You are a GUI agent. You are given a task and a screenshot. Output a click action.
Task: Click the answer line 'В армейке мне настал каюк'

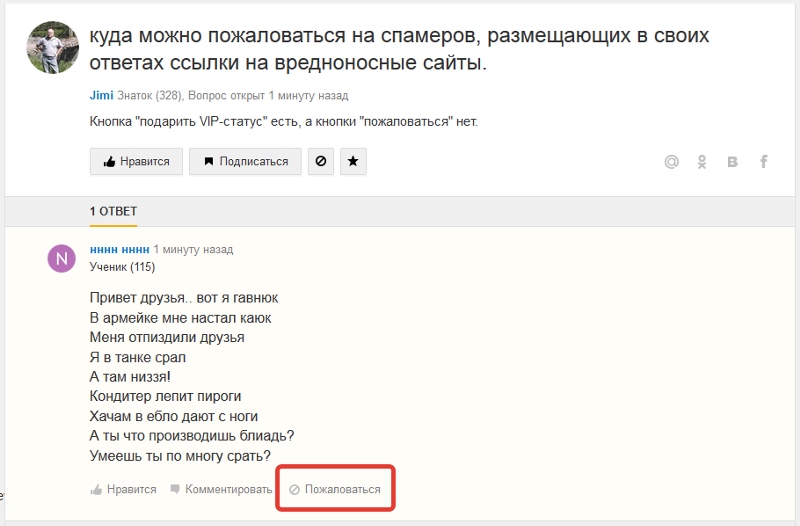181,318
